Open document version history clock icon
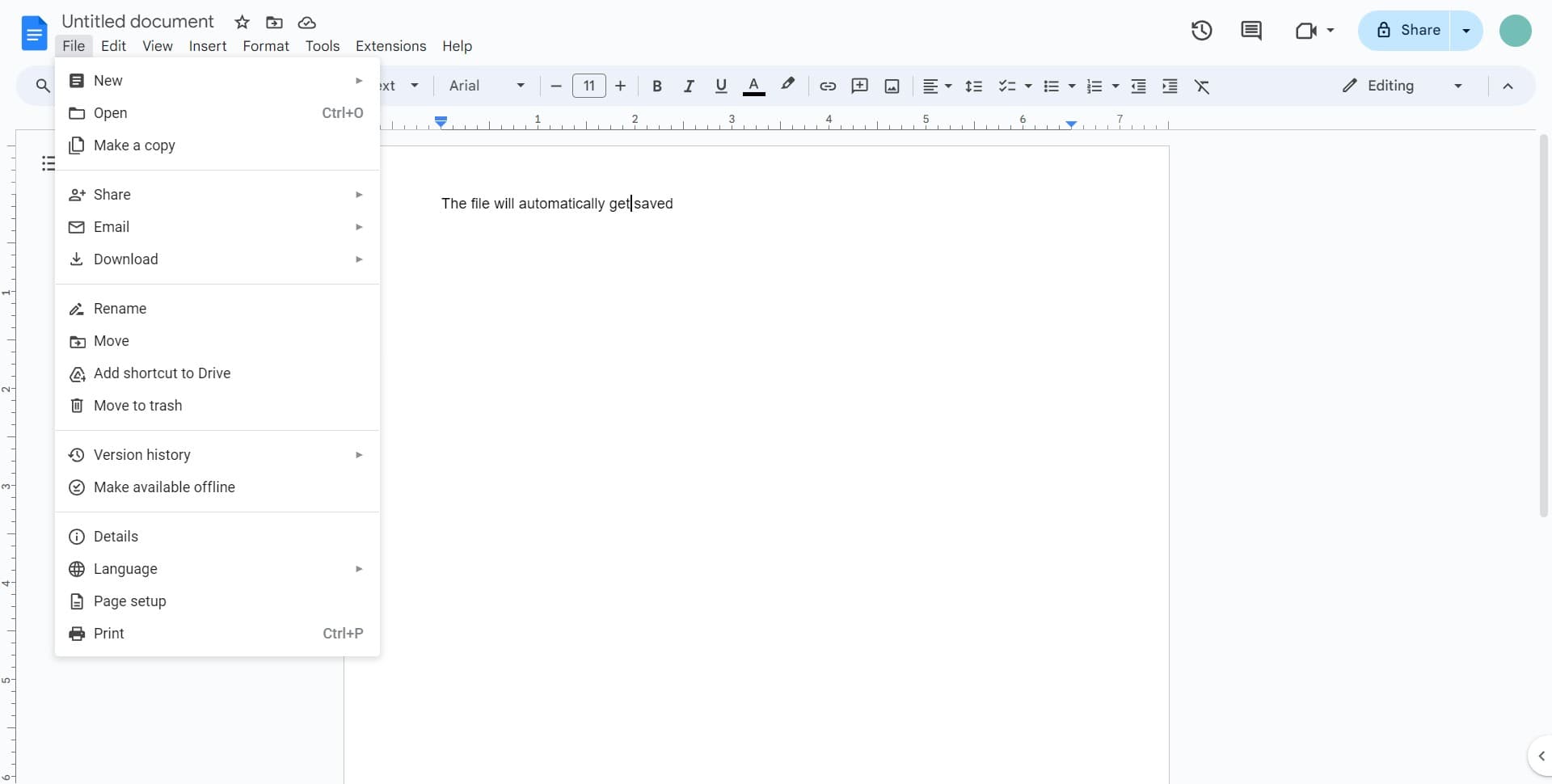The width and height of the screenshot is (1552, 784). [1201, 30]
